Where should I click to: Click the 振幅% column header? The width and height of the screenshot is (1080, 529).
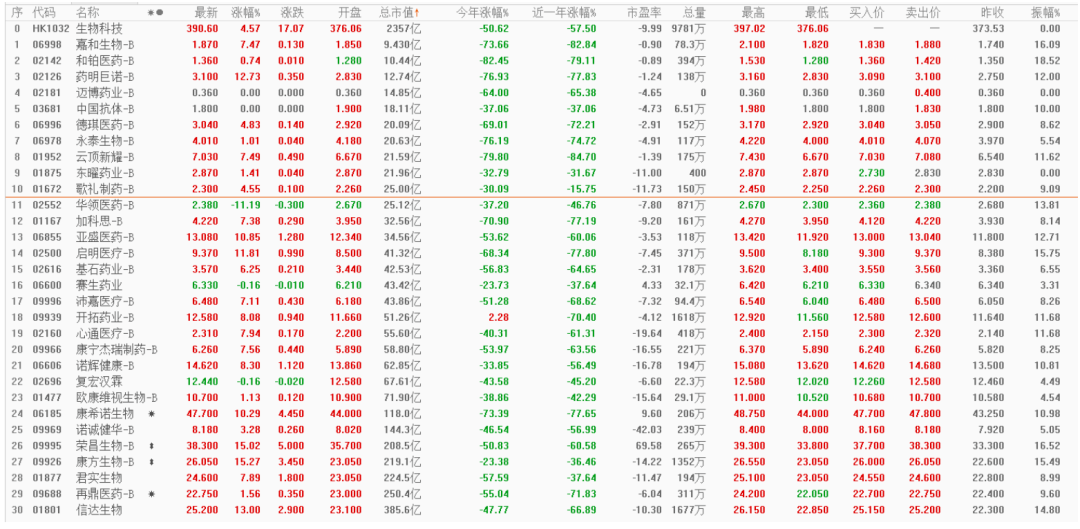click(x=1045, y=12)
